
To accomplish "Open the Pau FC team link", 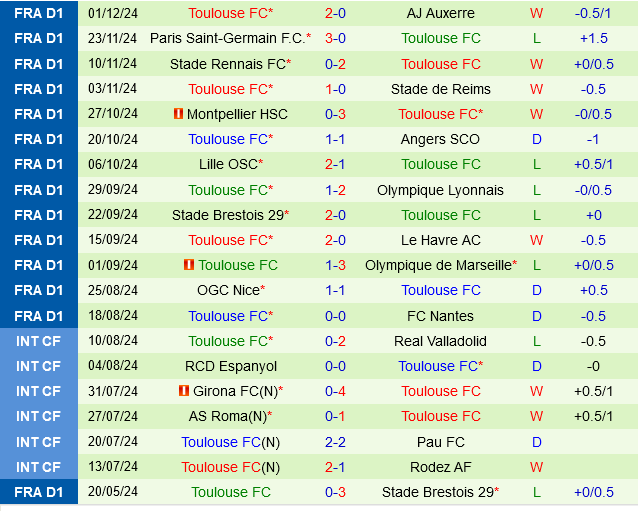I will point(441,441).
